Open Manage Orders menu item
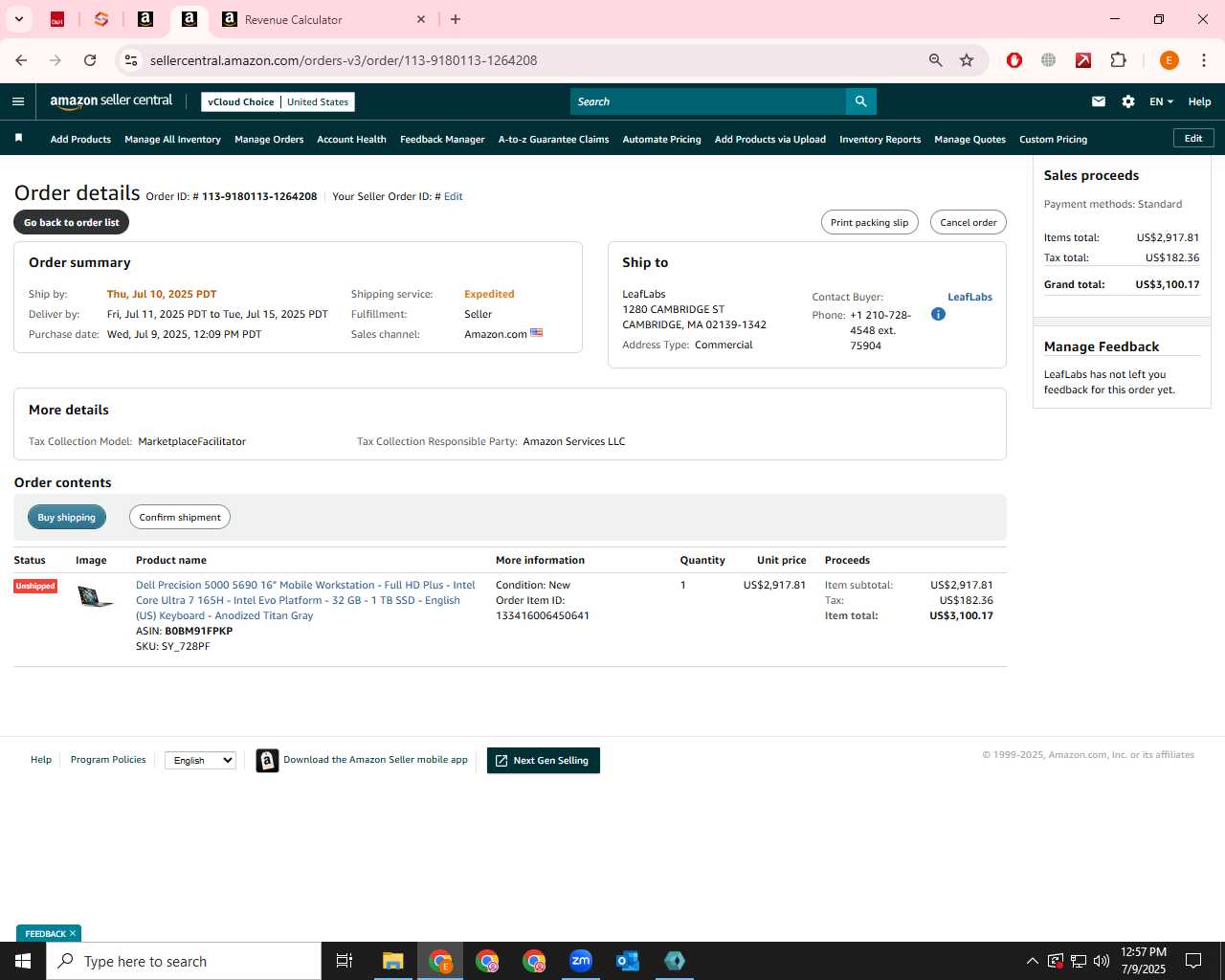This screenshot has height=980, width=1225. pos(269,139)
